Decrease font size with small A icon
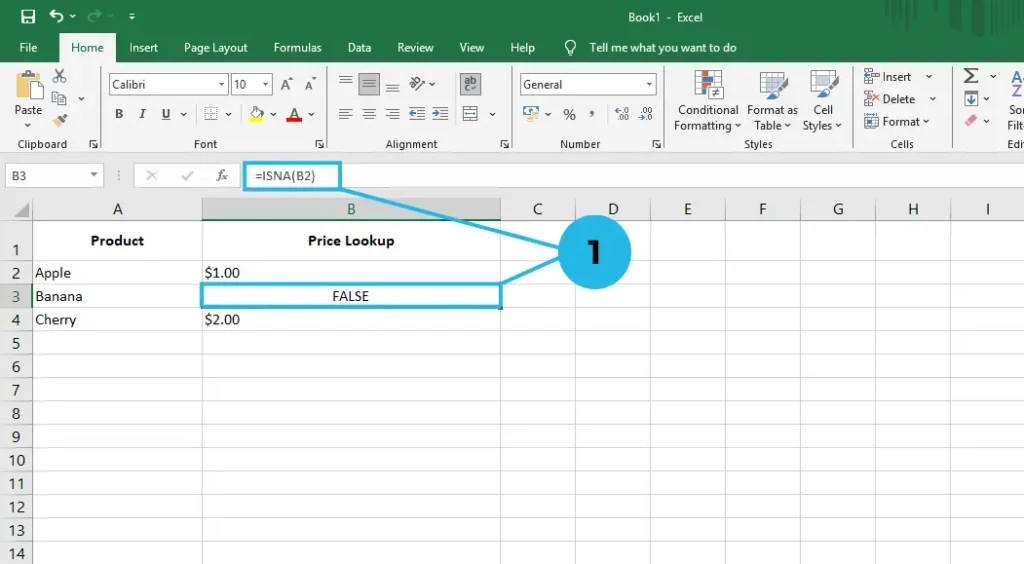This screenshot has width=1024, height=564. click(310, 84)
